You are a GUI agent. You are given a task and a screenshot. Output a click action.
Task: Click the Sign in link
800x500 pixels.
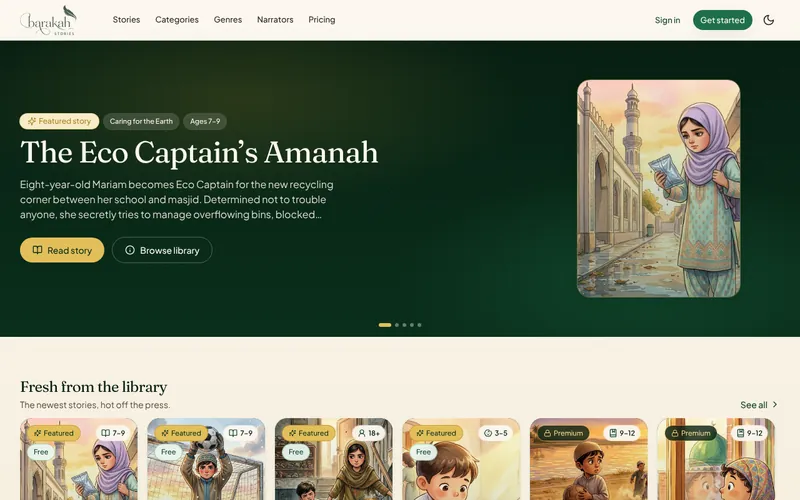(667, 20)
